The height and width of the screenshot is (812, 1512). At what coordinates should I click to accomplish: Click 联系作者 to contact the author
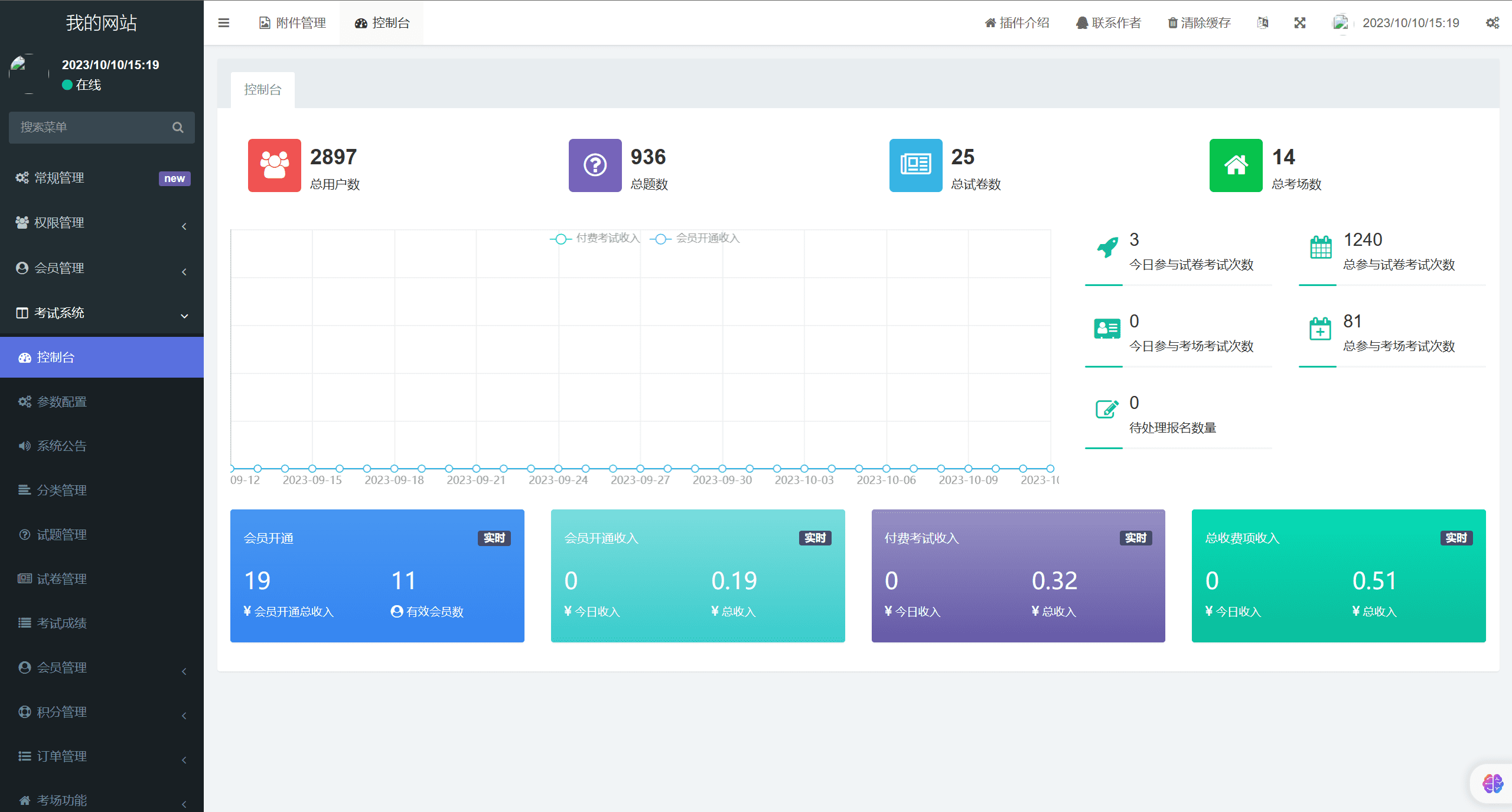(x=1109, y=22)
